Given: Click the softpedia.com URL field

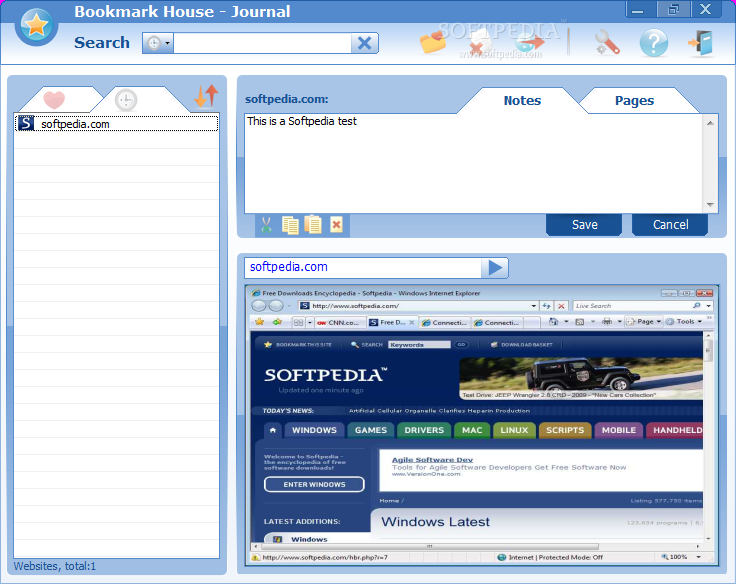Looking at the screenshot, I should pyautogui.click(x=363, y=268).
